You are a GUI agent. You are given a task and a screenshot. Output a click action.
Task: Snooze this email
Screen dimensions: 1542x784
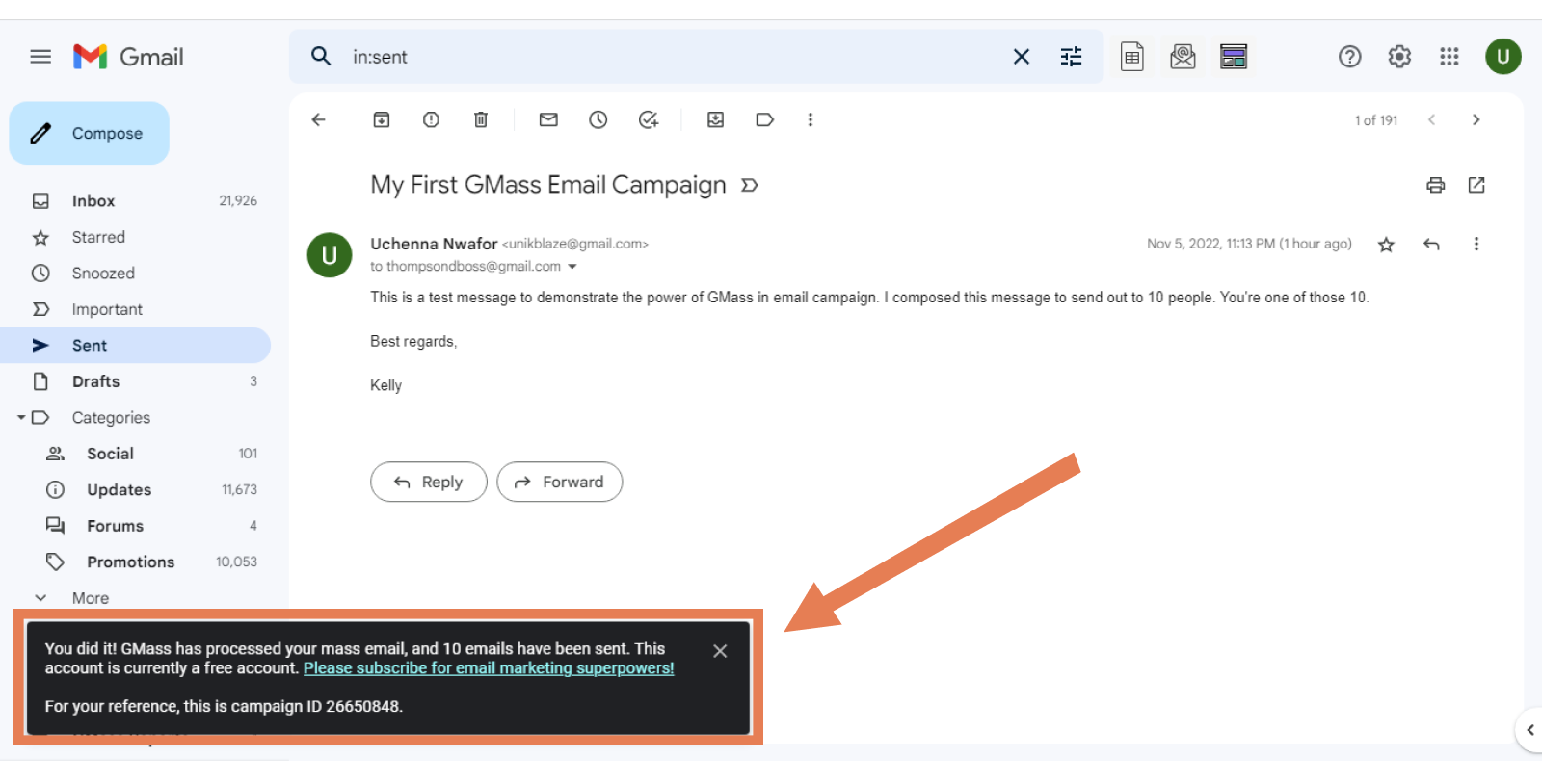[x=598, y=119]
